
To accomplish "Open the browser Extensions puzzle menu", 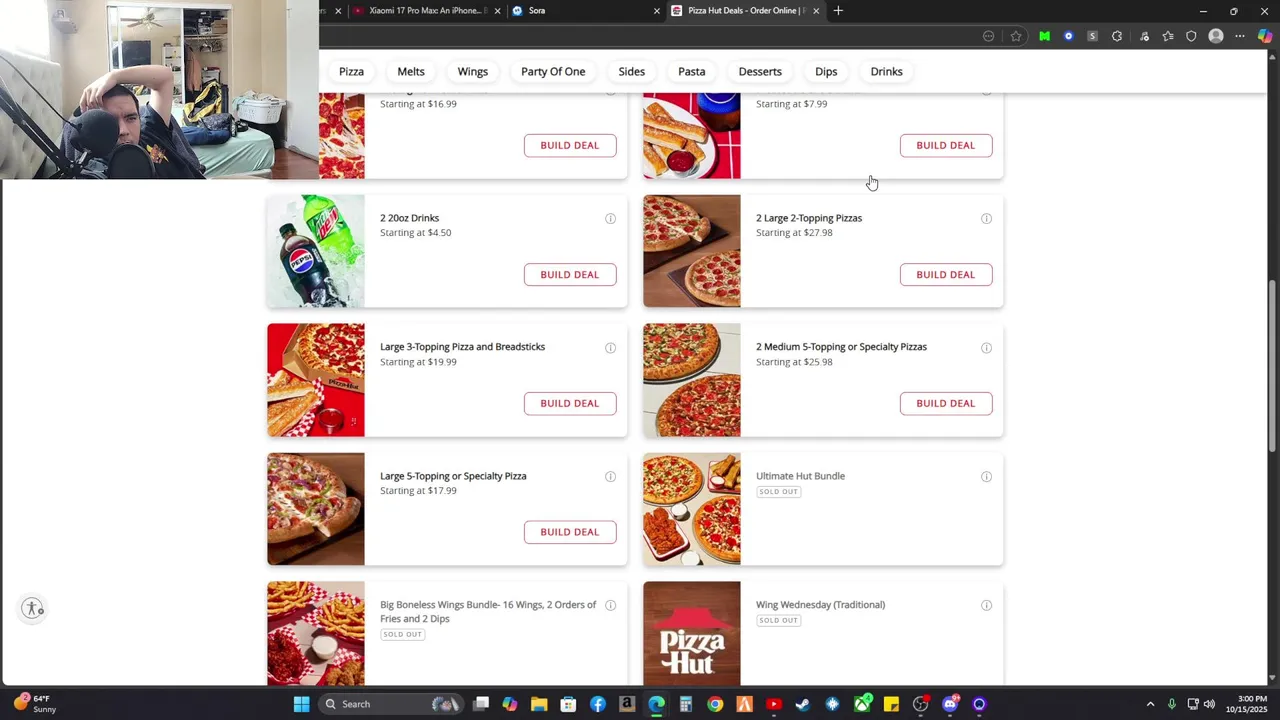I will [x=1117, y=36].
